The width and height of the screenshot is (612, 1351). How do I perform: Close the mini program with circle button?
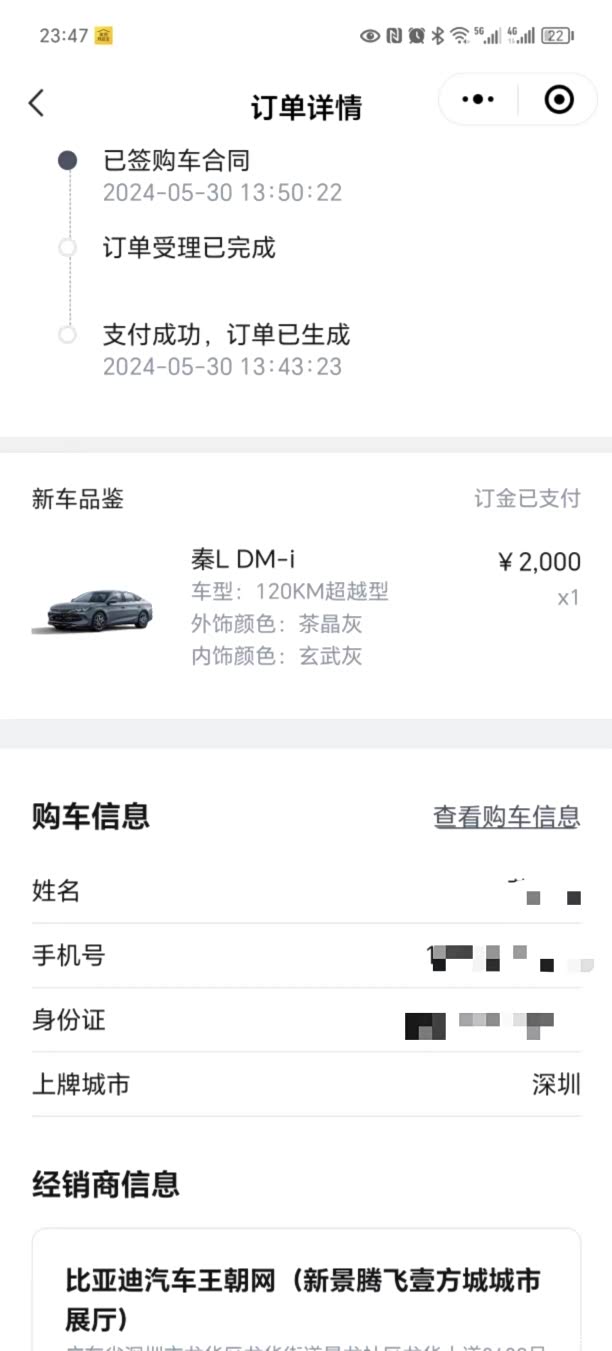click(x=558, y=99)
